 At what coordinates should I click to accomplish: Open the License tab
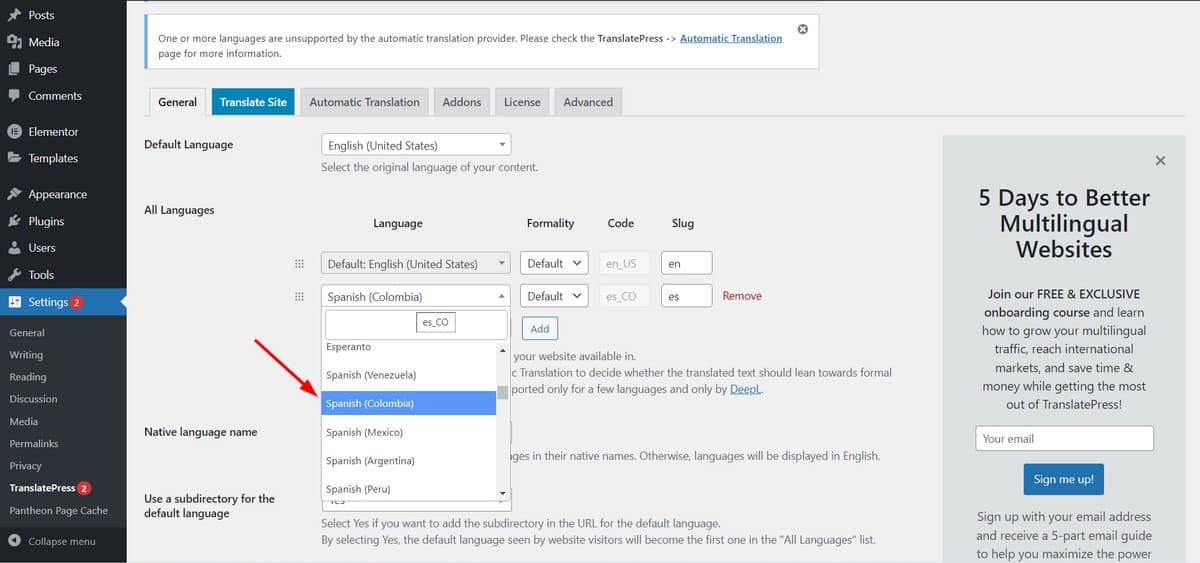click(x=522, y=102)
